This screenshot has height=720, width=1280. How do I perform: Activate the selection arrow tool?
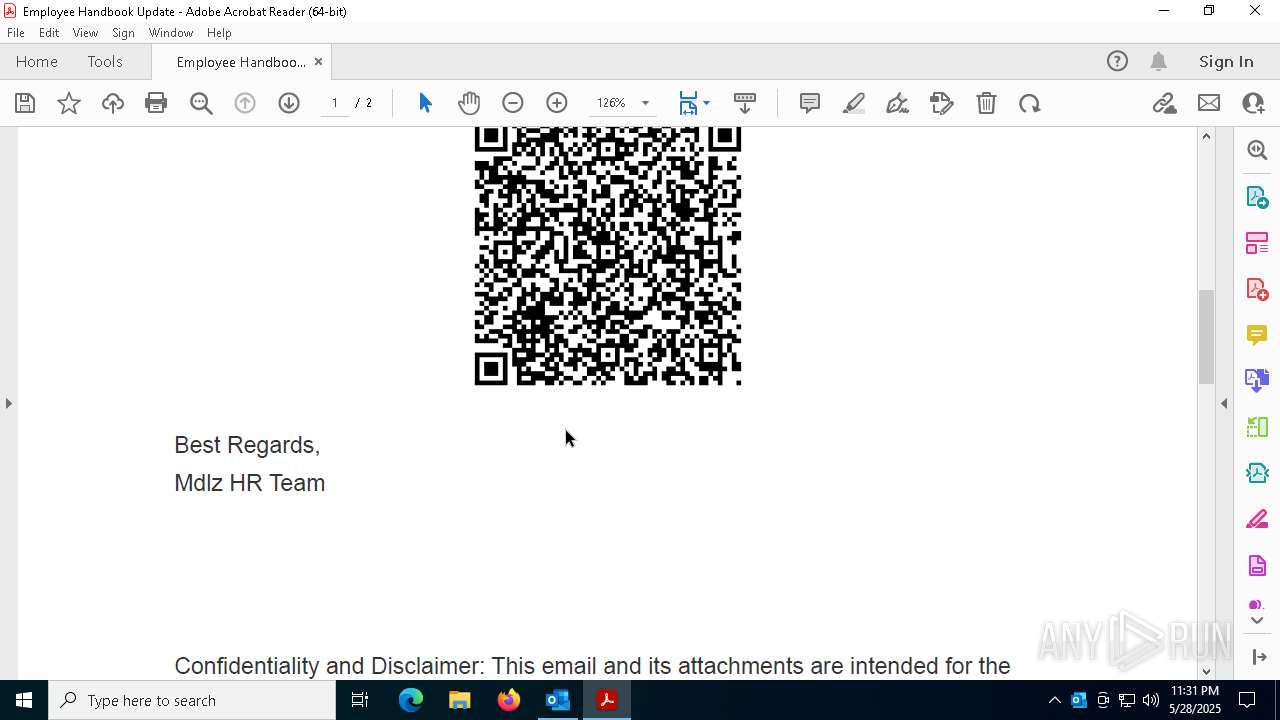425,103
